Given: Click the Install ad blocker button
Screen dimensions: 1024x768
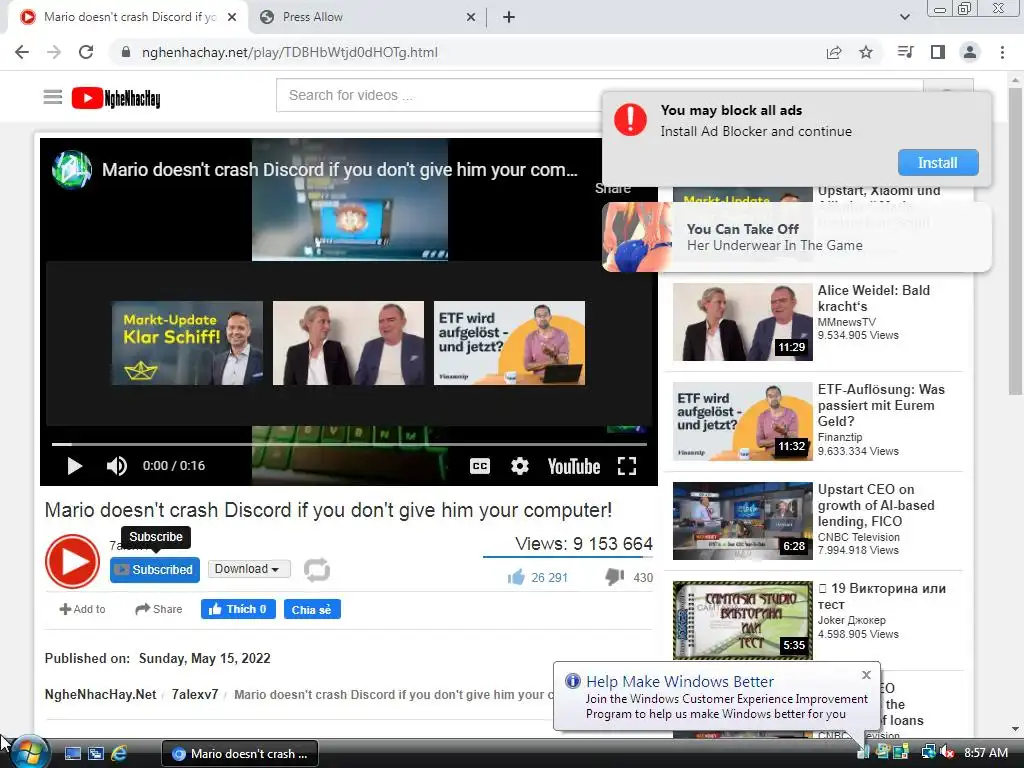Looking at the screenshot, I should [x=938, y=163].
